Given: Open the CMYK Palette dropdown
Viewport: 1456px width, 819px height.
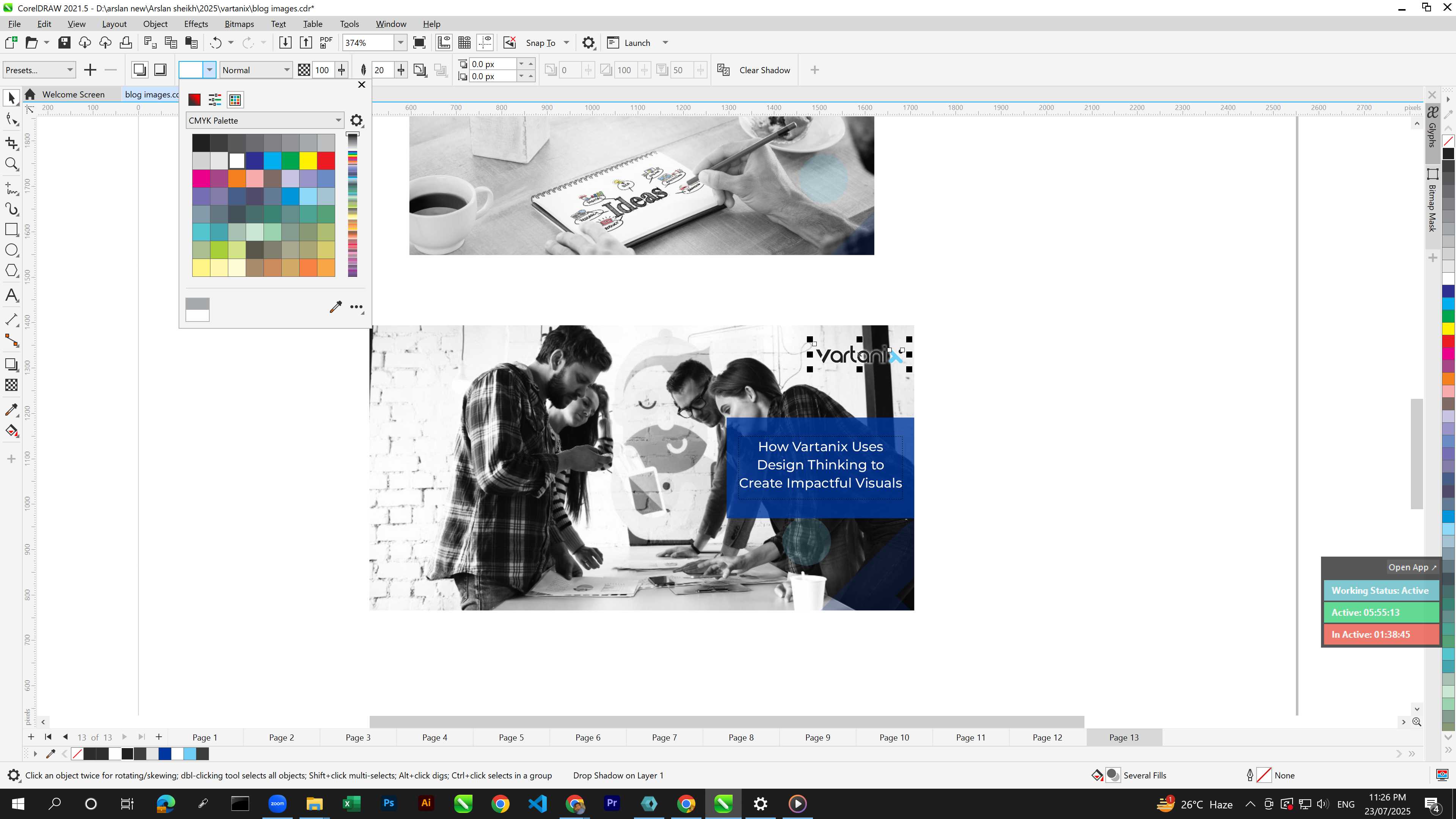Looking at the screenshot, I should click(265, 121).
